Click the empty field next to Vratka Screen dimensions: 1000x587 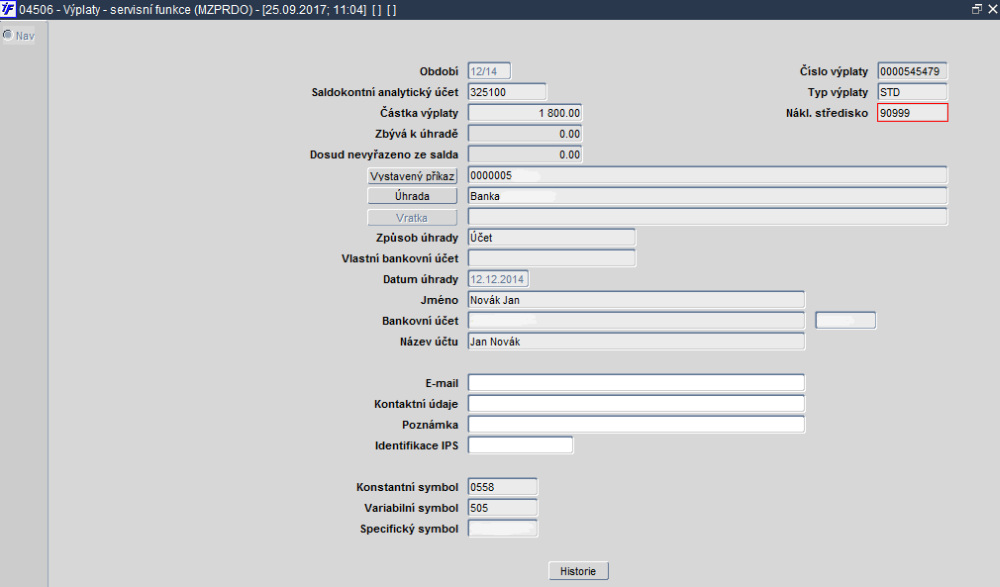(x=707, y=217)
